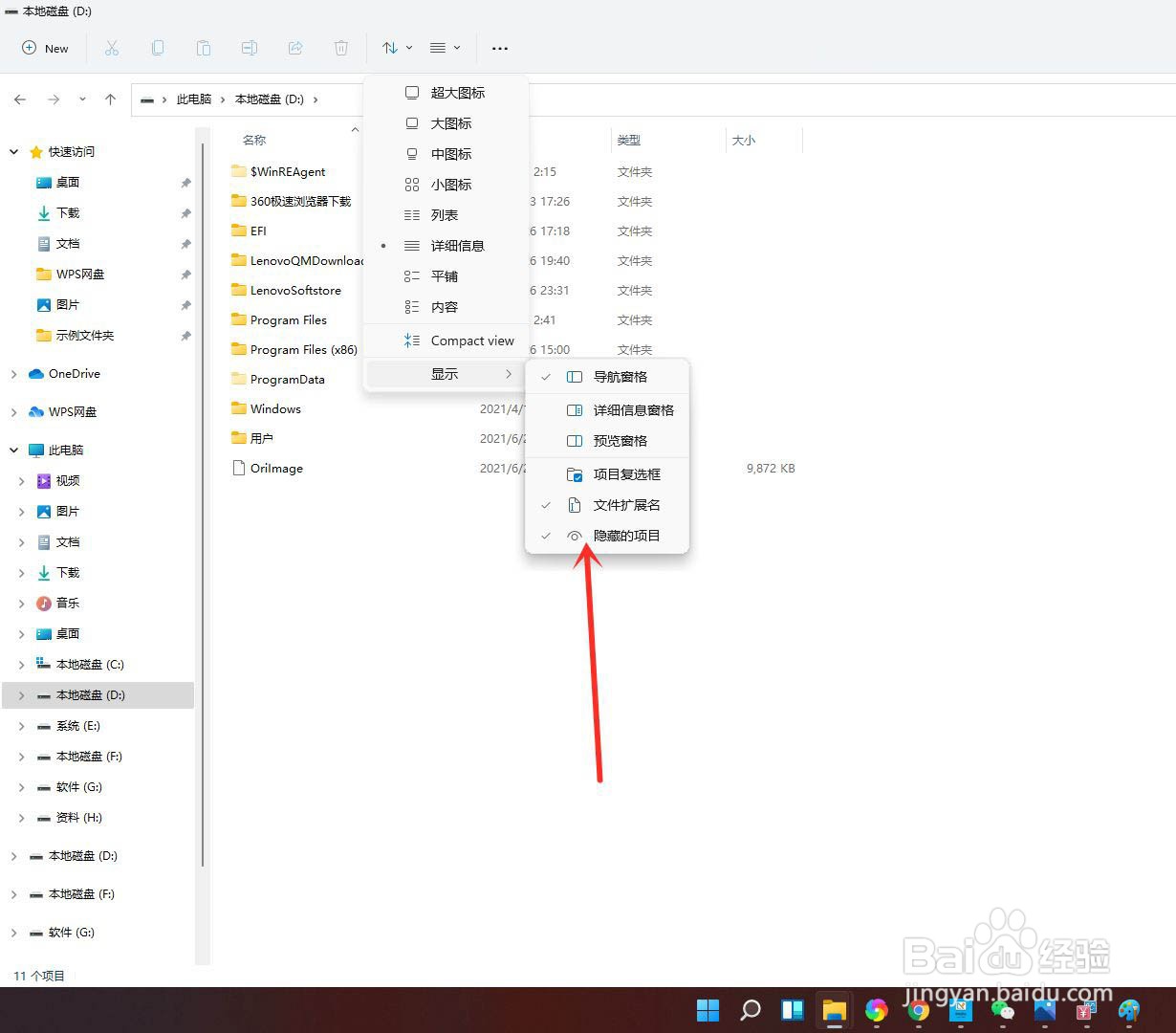The image size is (1176, 1033).
Task: Open the Sort options dropdown
Action: pos(397,48)
